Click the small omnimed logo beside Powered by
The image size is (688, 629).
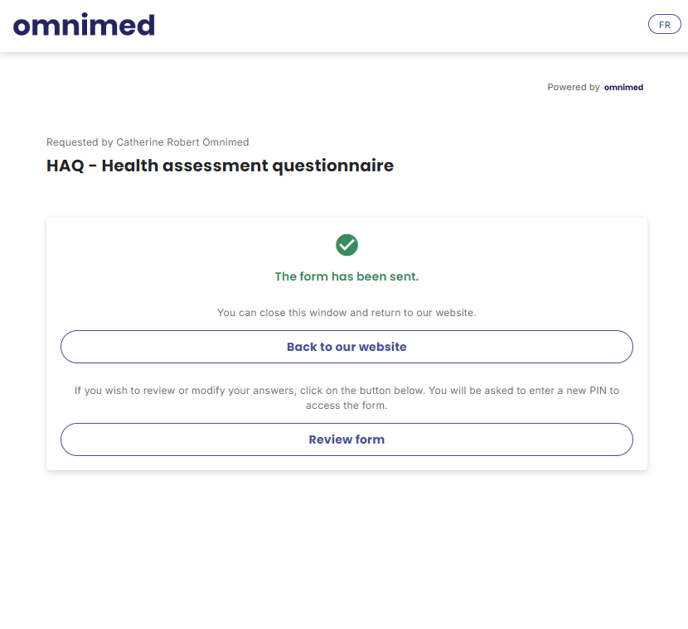(624, 88)
